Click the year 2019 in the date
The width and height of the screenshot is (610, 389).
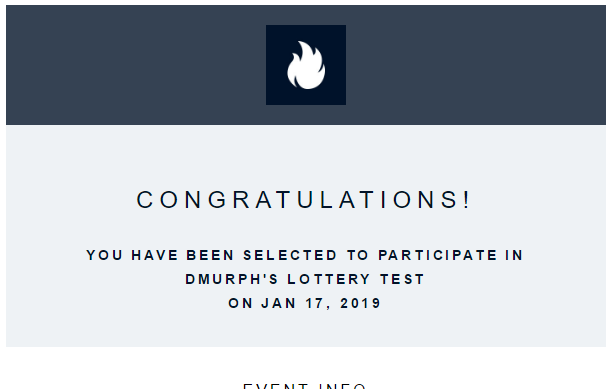[x=360, y=303]
